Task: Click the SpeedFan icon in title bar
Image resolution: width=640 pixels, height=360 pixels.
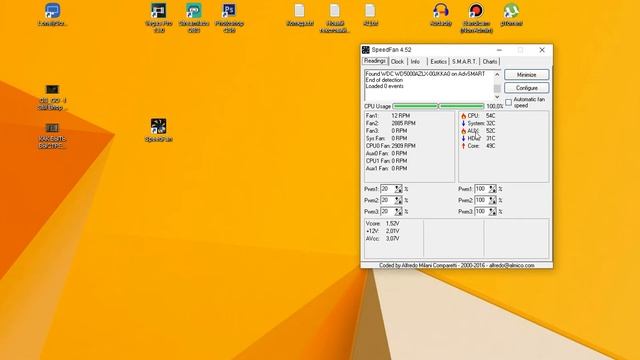Action: pos(366,50)
